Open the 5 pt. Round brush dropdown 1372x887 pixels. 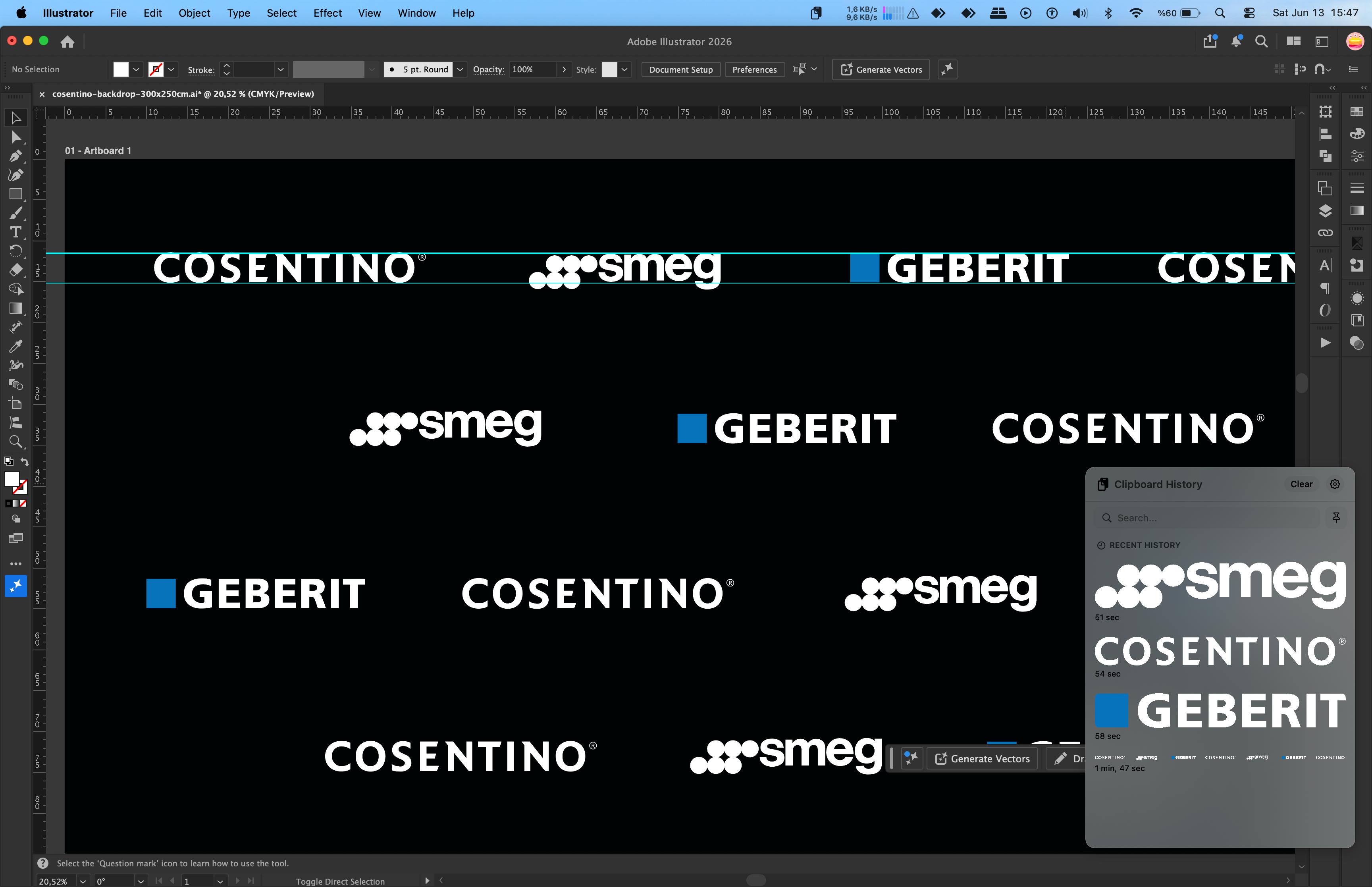[460, 70]
